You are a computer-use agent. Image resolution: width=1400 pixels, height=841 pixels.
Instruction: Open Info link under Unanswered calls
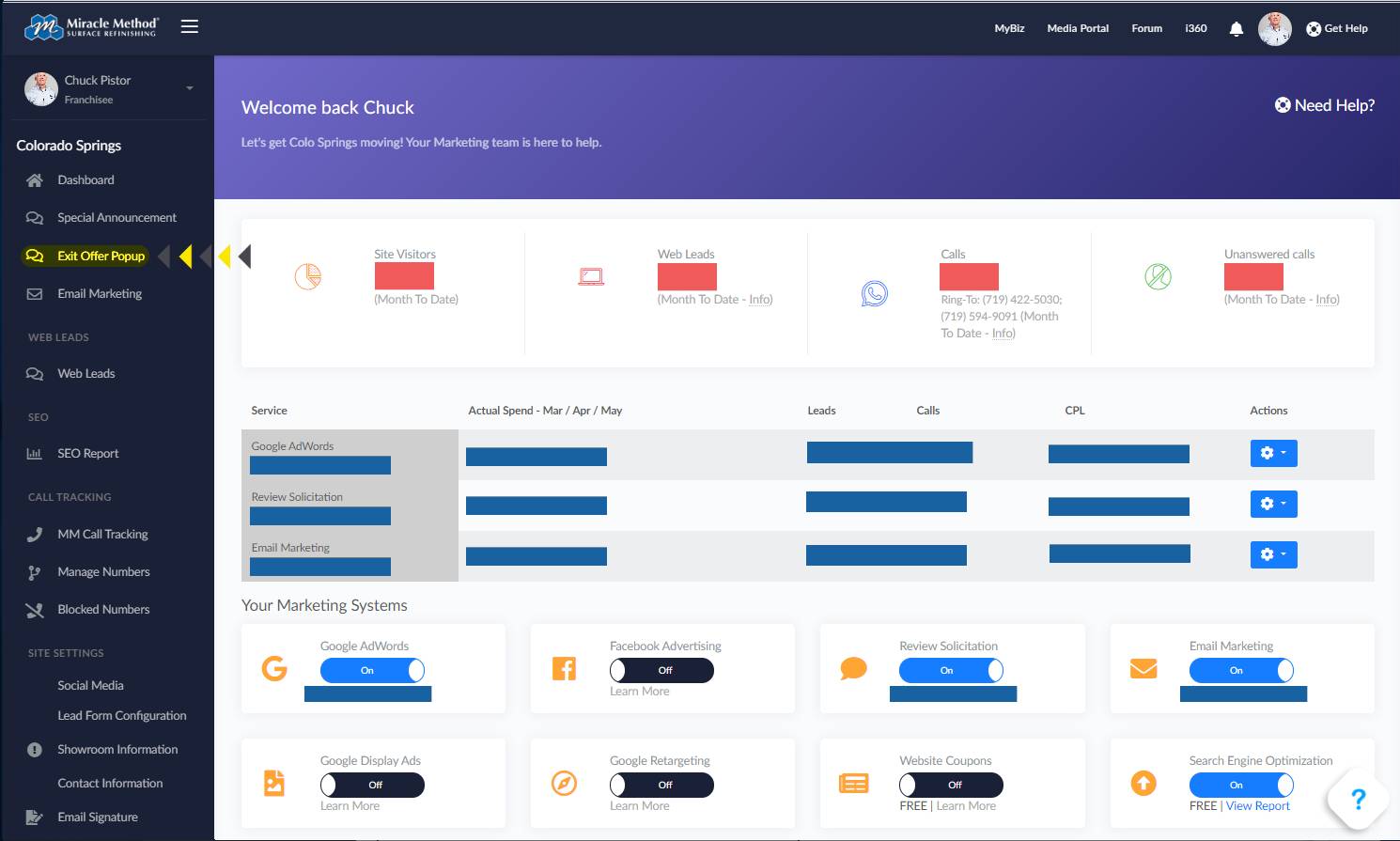1327,300
